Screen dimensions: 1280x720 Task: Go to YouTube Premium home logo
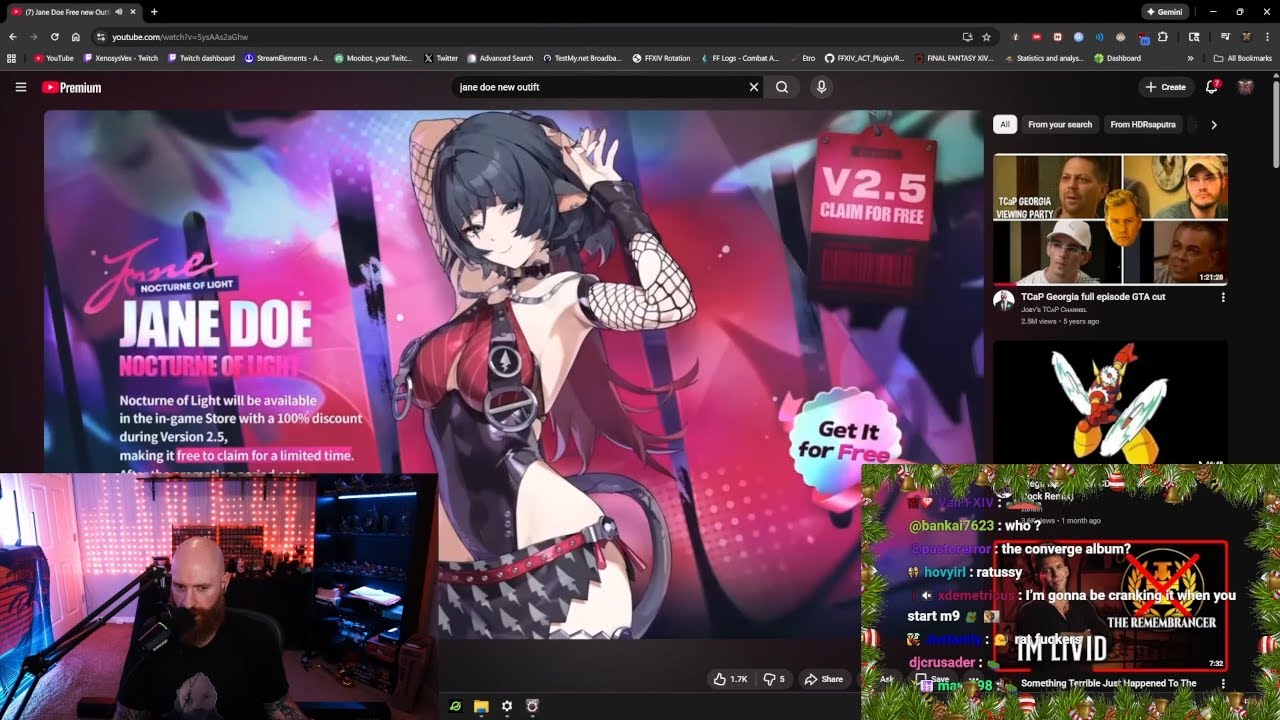(72, 87)
